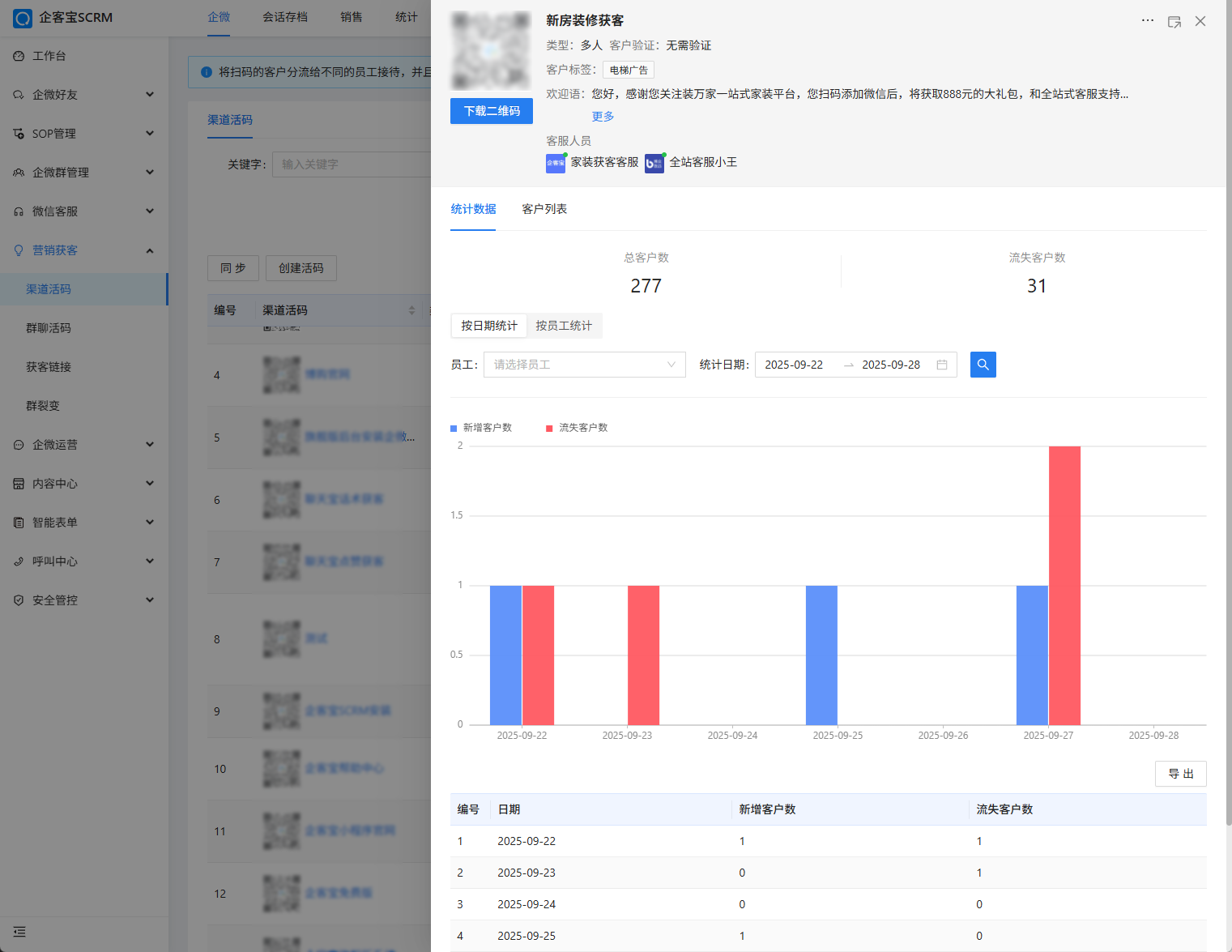Screen dimensions: 1232x952
Task: Click the 家装获客客服 staff avatar
Action: pos(556,163)
